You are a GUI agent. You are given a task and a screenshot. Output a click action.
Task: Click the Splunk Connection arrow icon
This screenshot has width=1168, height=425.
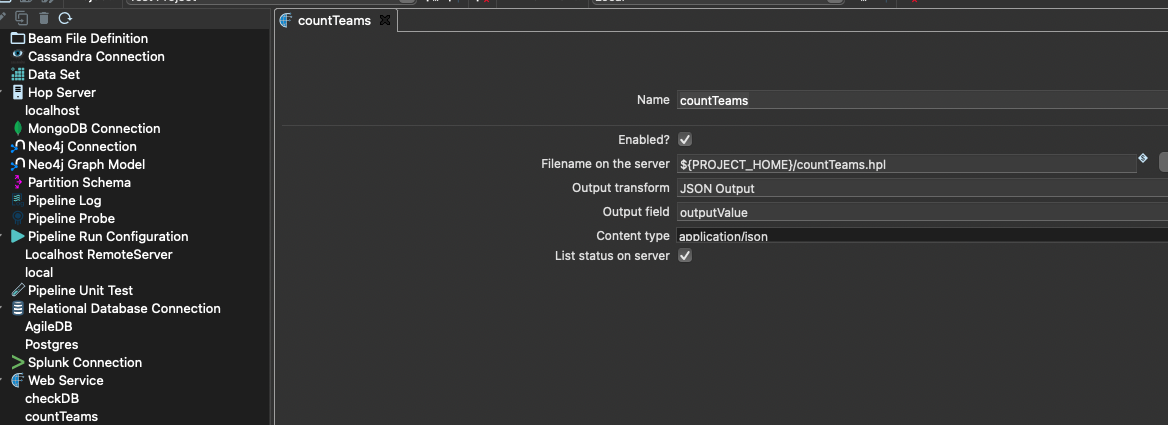point(18,362)
